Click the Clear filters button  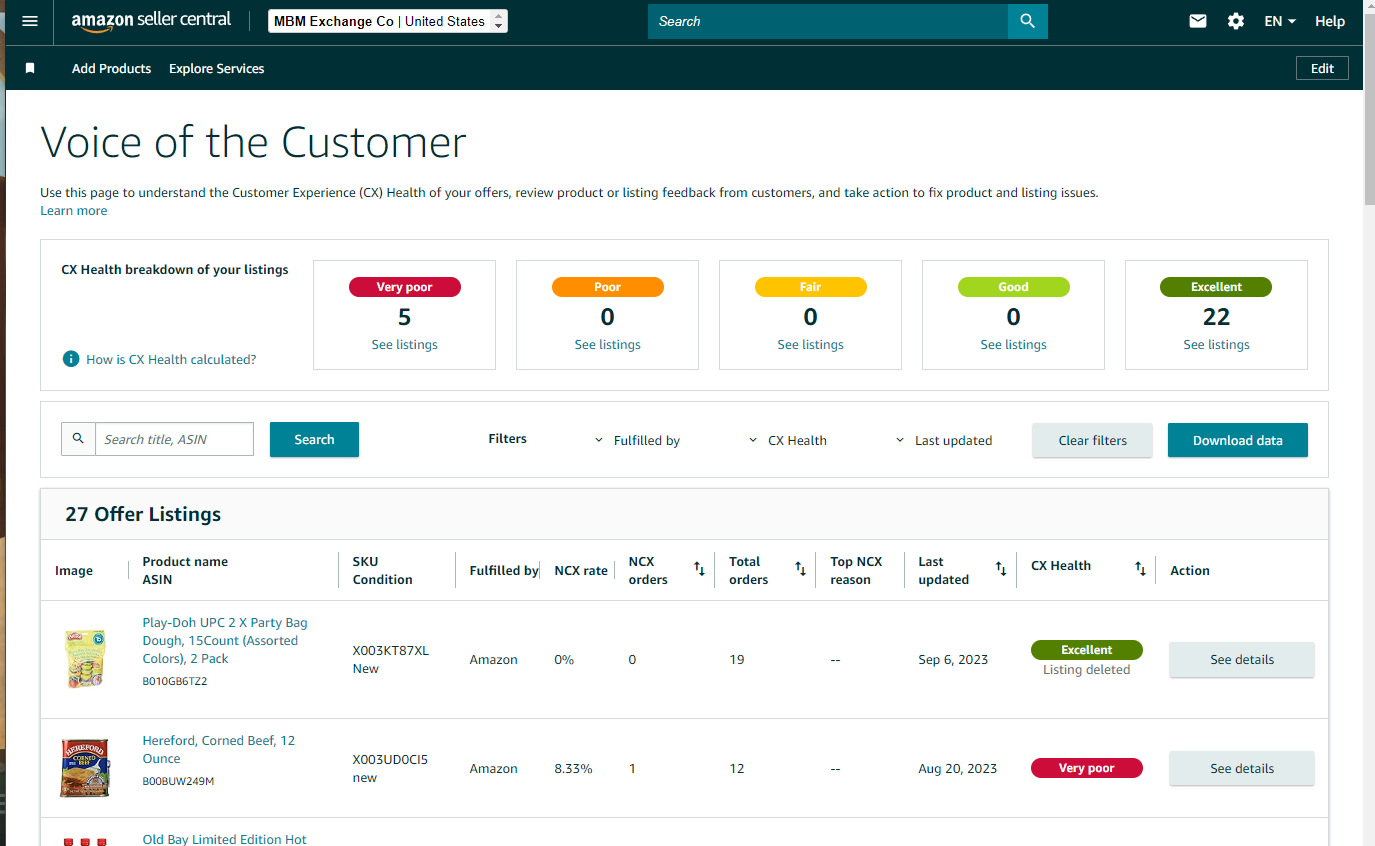coord(1092,440)
